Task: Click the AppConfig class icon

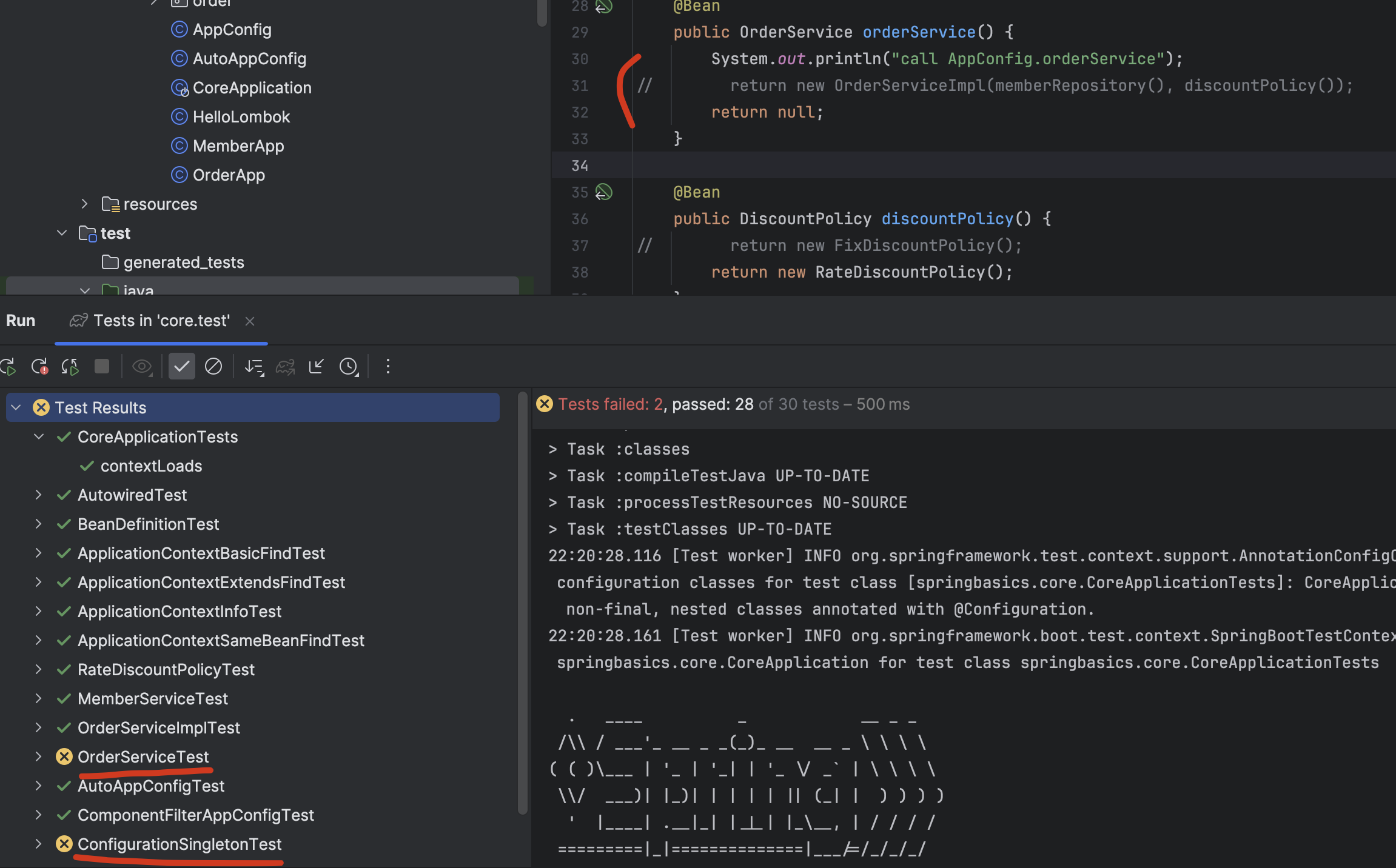Action: (179, 29)
